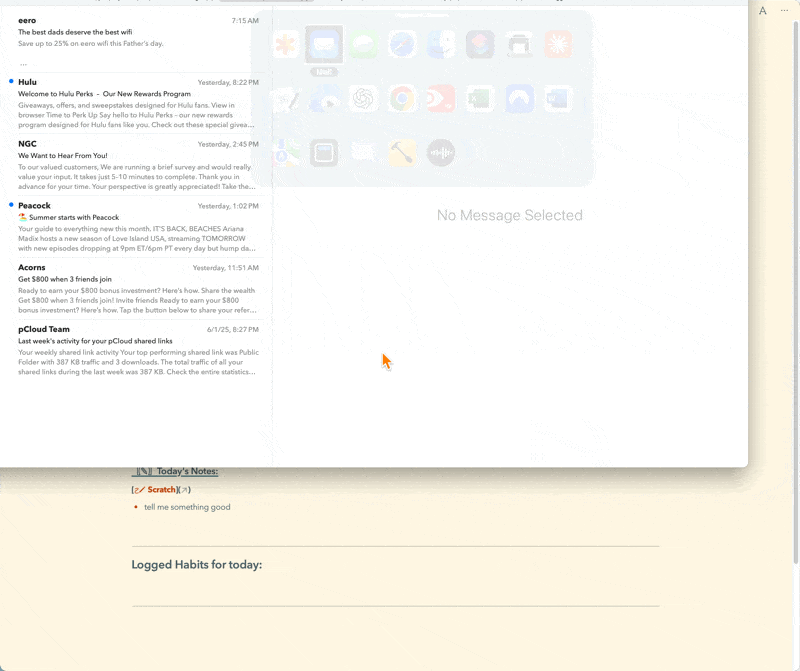800x671 pixels.
Task: Open the pCloud Team shared links email
Action: [x=138, y=350]
